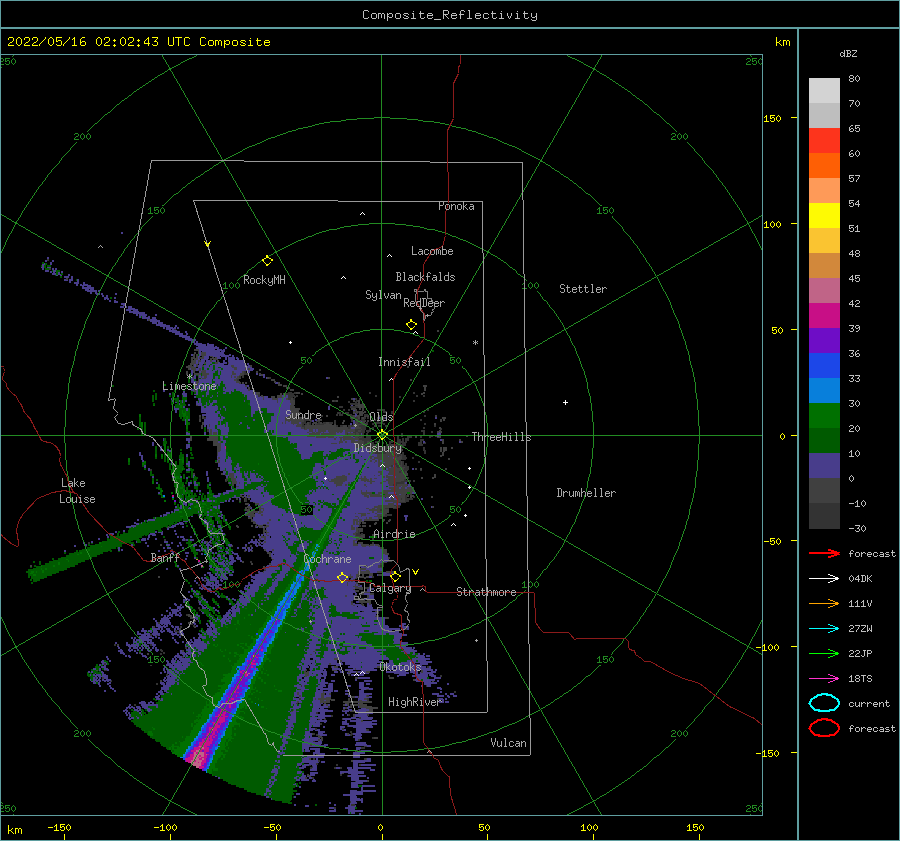Image resolution: width=900 pixels, height=841 pixels.
Task: Click the current legend label
Action: (x=868, y=704)
